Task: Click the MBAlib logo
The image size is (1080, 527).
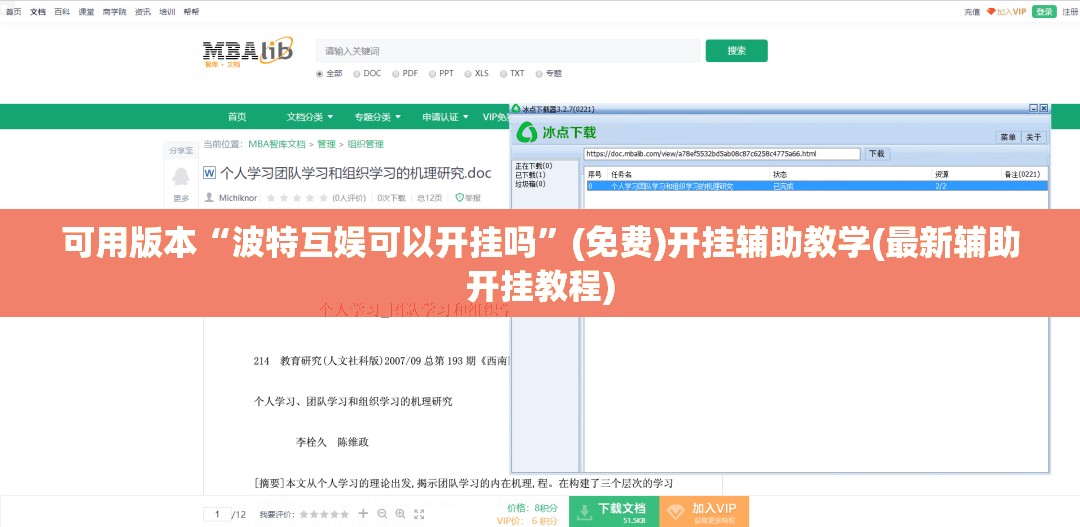Action: pyautogui.click(x=247, y=52)
